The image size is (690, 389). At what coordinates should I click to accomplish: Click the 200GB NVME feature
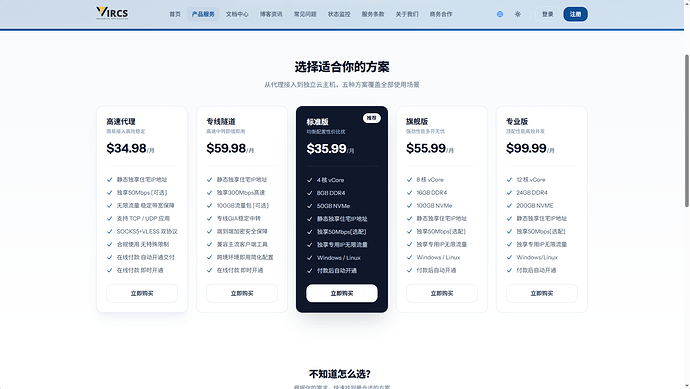point(535,206)
